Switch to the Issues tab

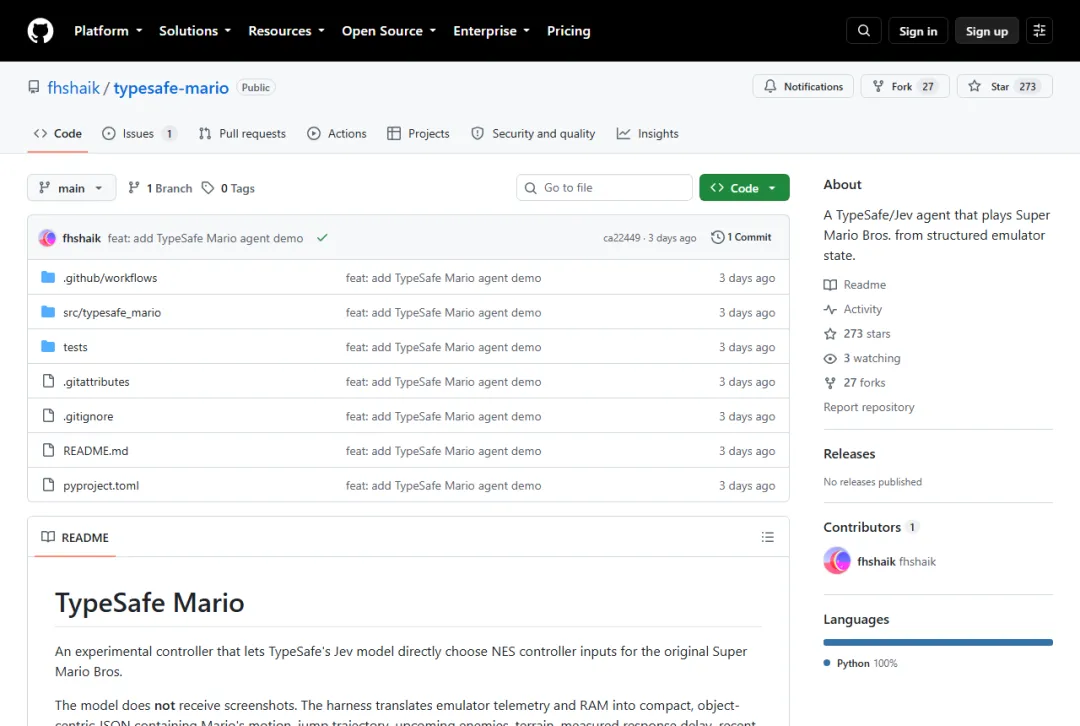(139, 134)
